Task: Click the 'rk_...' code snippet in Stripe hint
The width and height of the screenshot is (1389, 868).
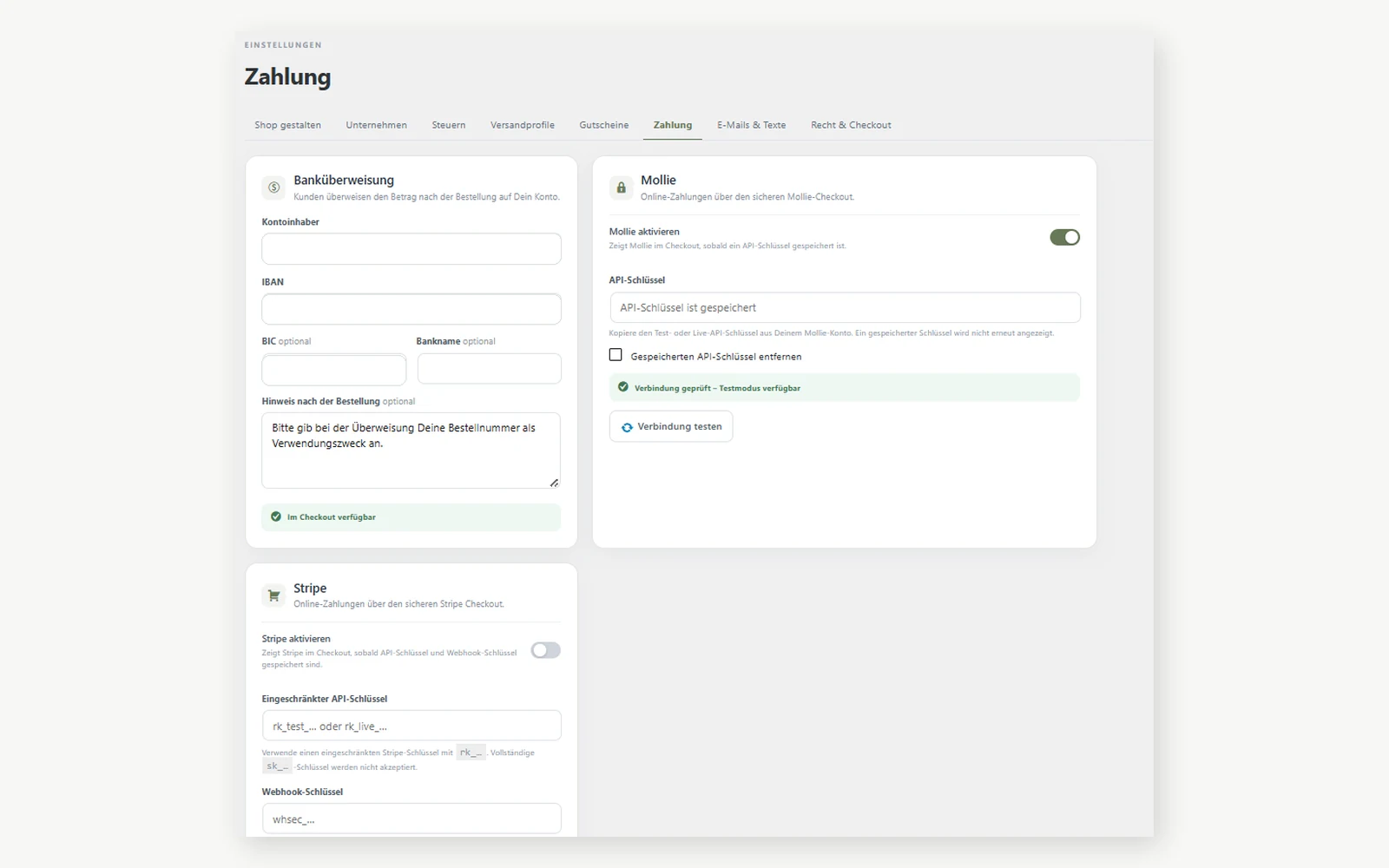Action: [471, 753]
